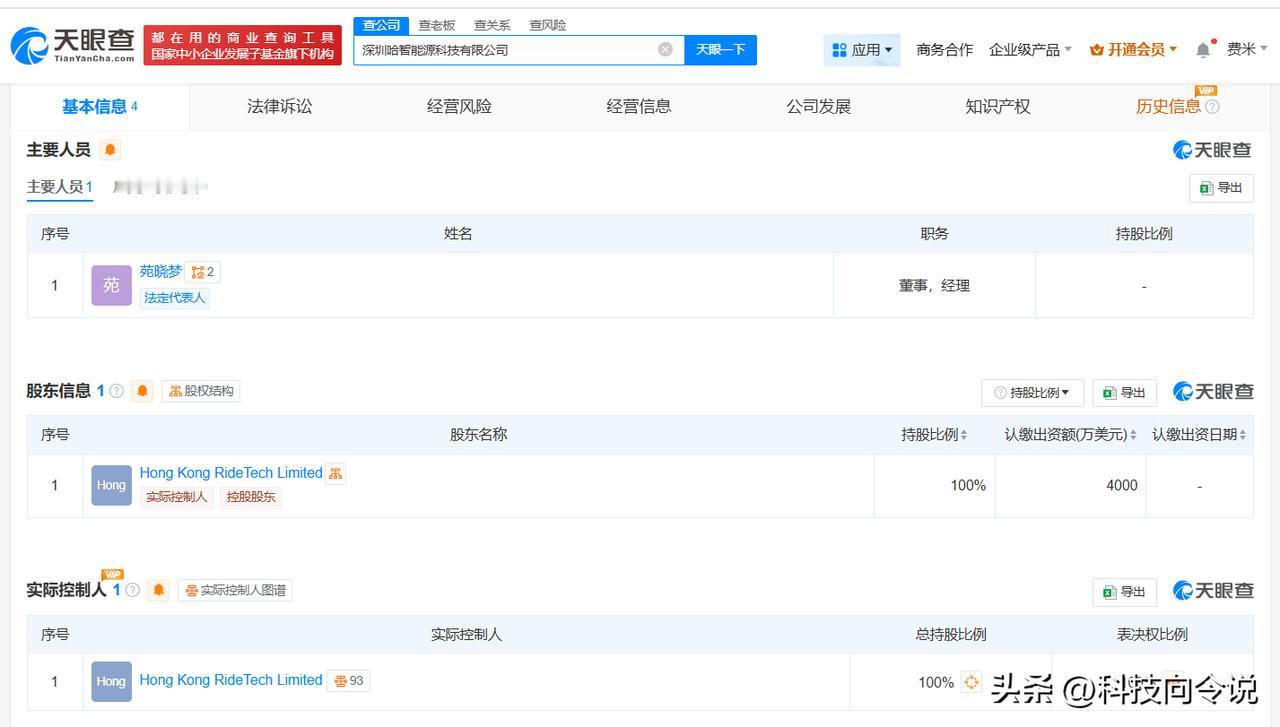1280x727 pixels.
Task: Select the 主要人员 1 sub-tab
Action: coord(60,187)
